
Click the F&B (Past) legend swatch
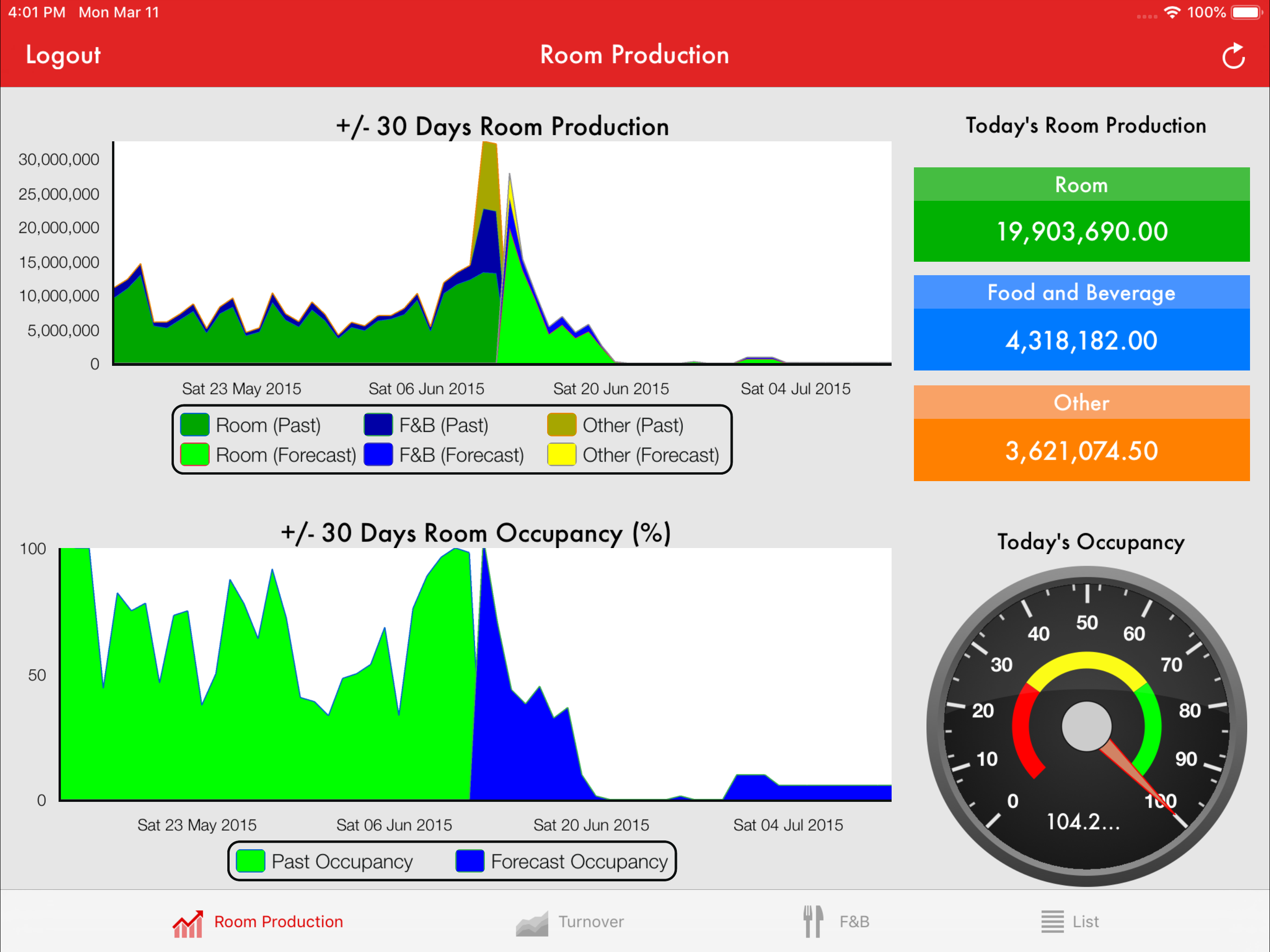point(378,425)
